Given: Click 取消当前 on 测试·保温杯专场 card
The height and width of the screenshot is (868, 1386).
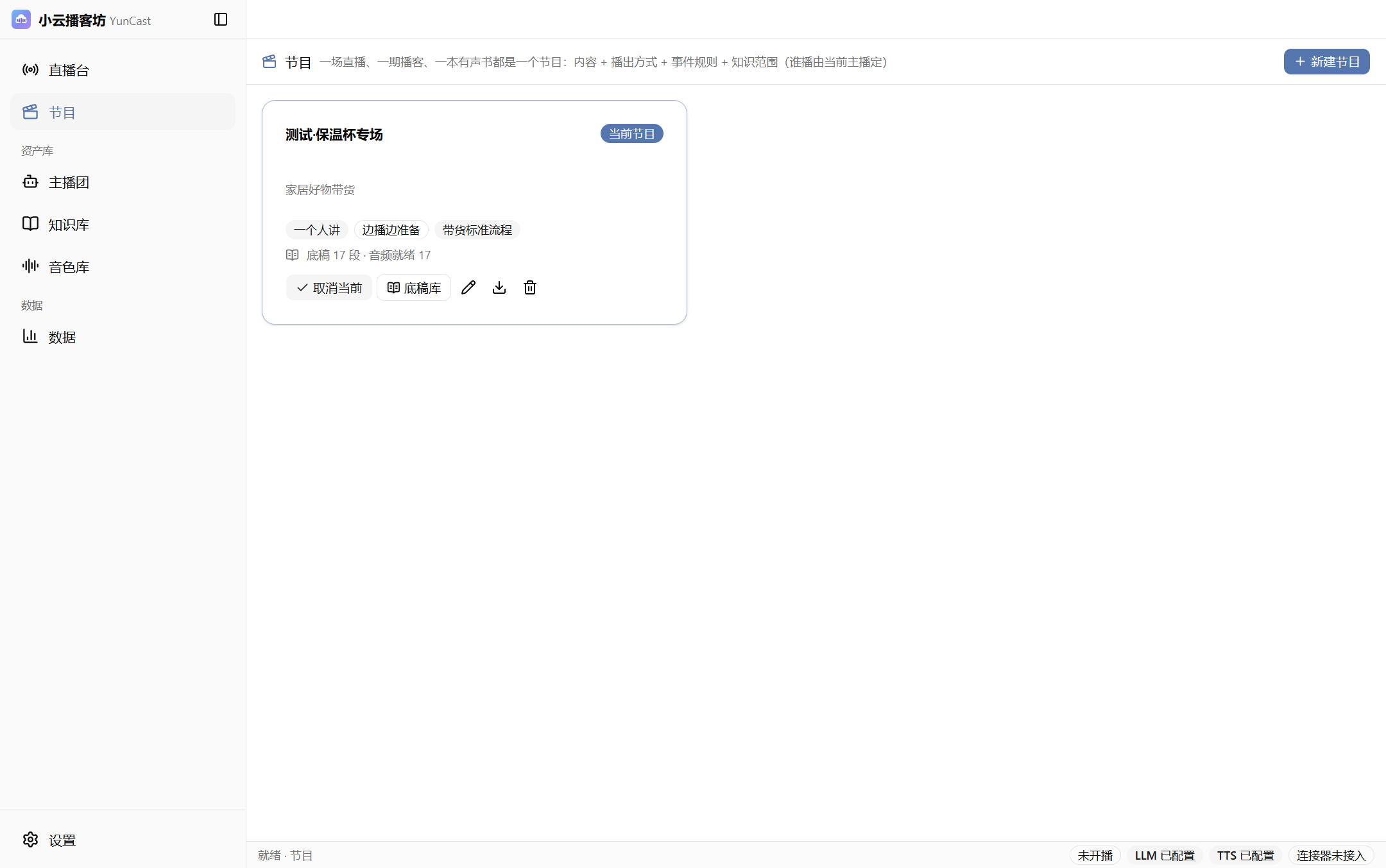Looking at the screenshot, I should pos(329,288).
